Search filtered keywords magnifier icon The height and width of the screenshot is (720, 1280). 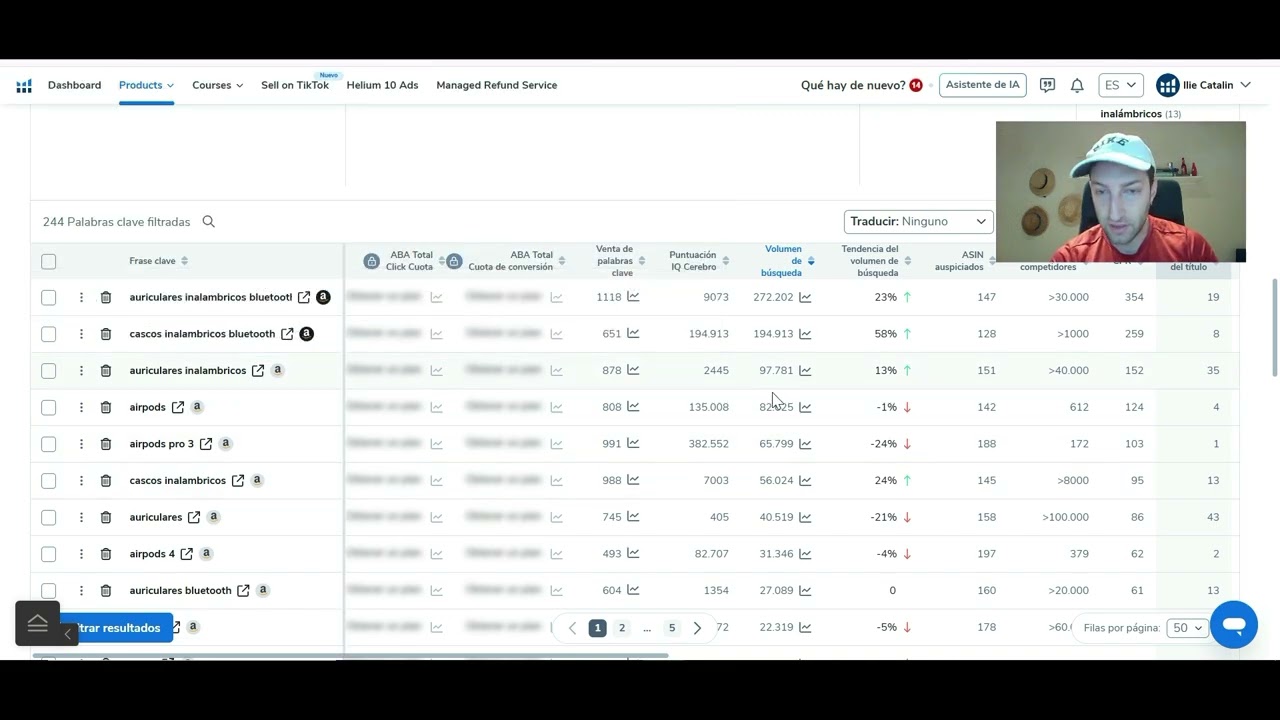pos(208,222)
